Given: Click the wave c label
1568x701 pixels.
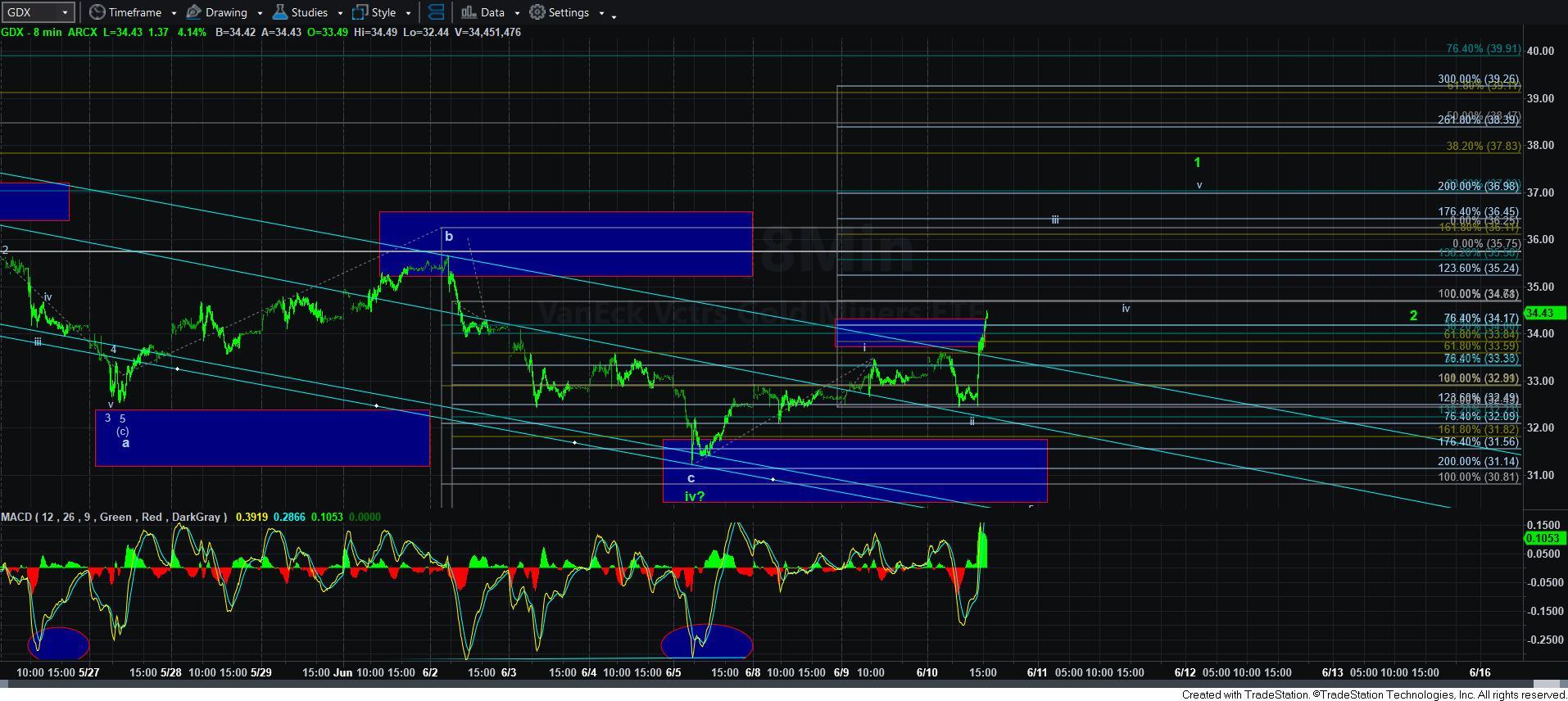Looking at the screenshot, I should tap(691, 478).
